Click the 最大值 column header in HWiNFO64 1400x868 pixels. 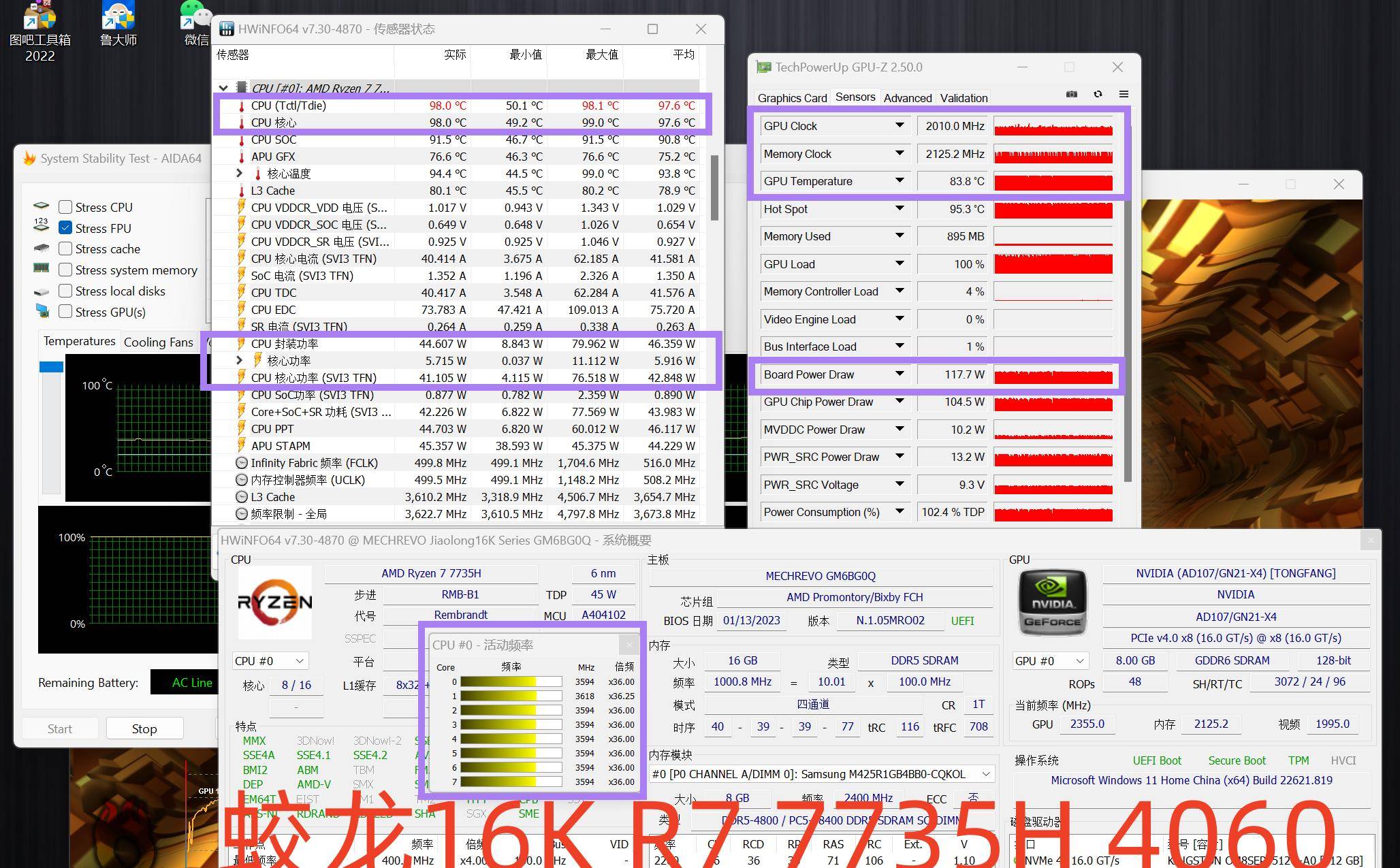(585, 54)
